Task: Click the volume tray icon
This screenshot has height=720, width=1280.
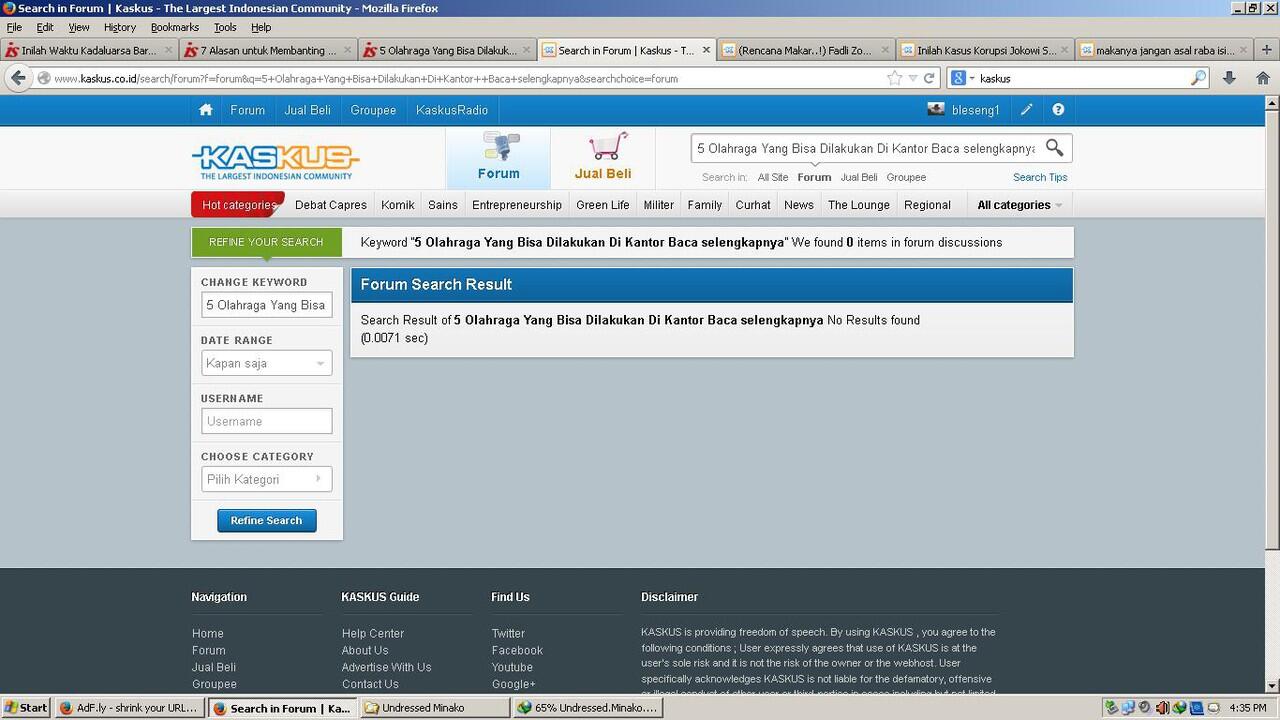Action: point(1161,708)
